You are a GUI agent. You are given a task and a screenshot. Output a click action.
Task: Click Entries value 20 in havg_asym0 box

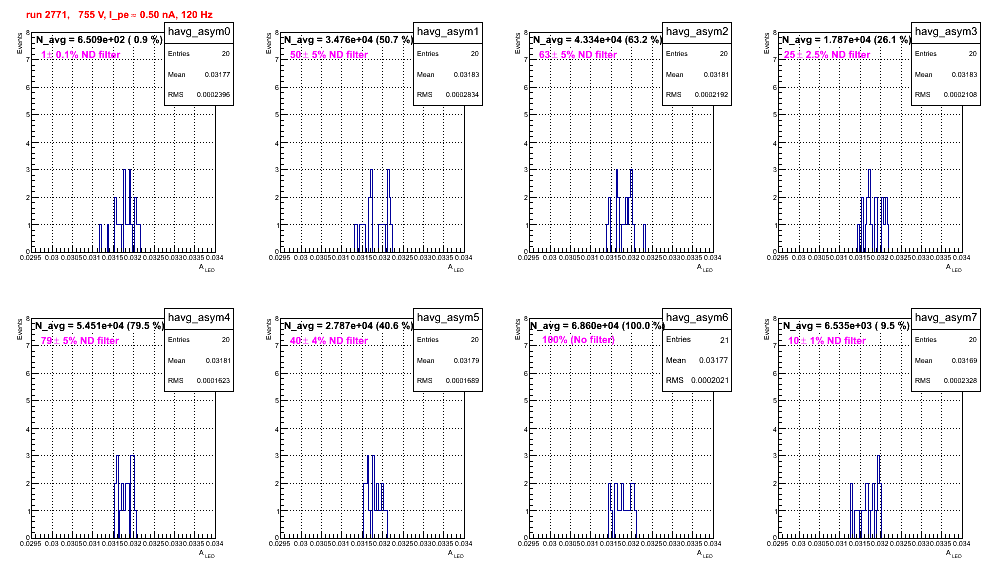pyautogui.click(x=225, y=54)
